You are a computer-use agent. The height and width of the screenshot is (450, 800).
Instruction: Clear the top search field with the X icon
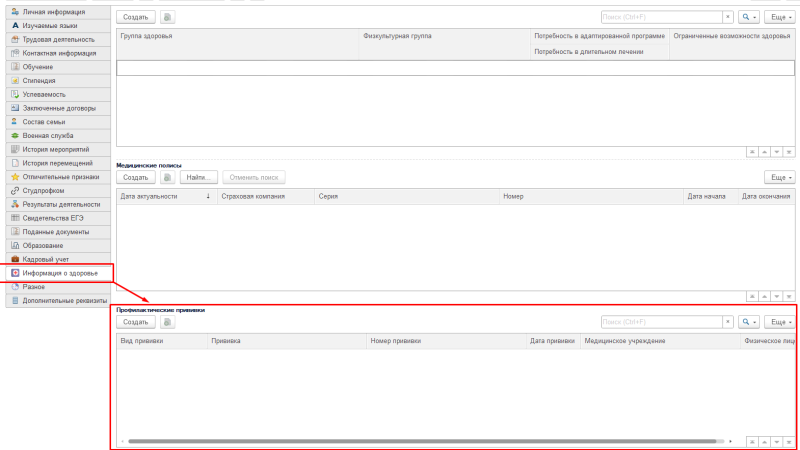coord(726,18)
